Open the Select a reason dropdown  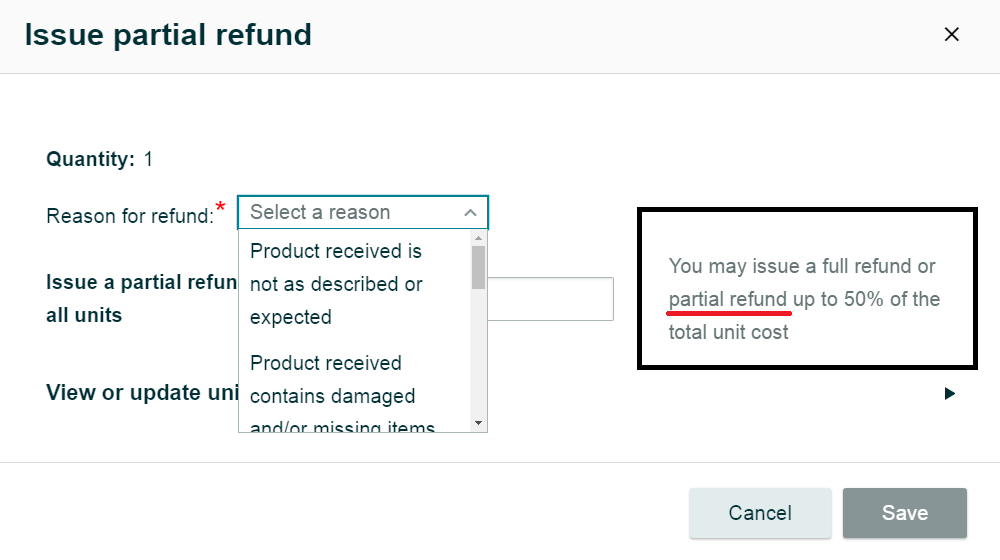[x=350, y=212]
